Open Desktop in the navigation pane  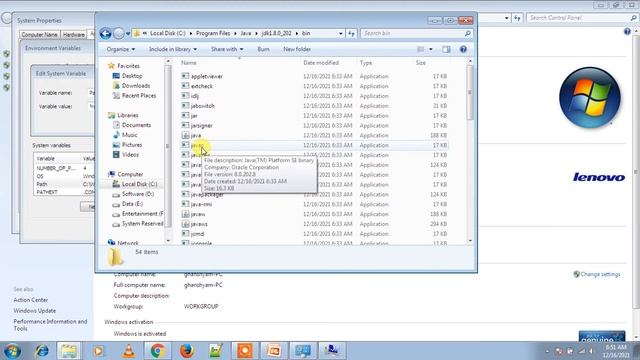click(x=132, y=76)
